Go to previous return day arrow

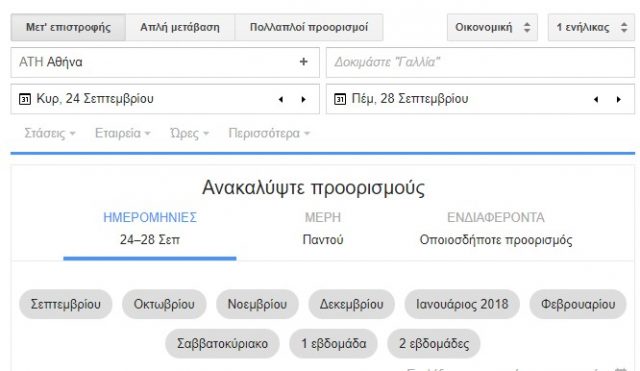pyautogui.click(x=596, y=100)
